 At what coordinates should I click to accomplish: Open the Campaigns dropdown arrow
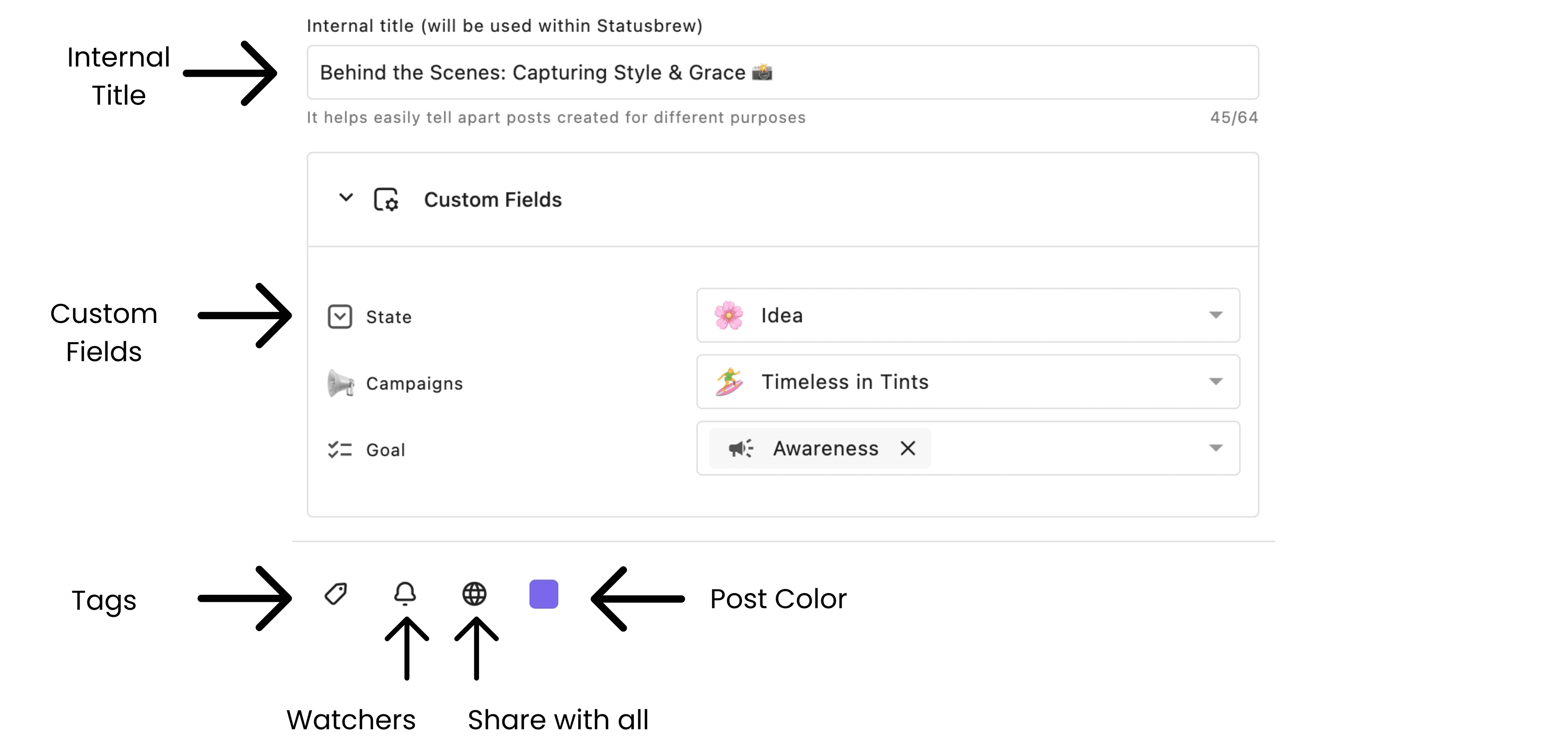1215,382
